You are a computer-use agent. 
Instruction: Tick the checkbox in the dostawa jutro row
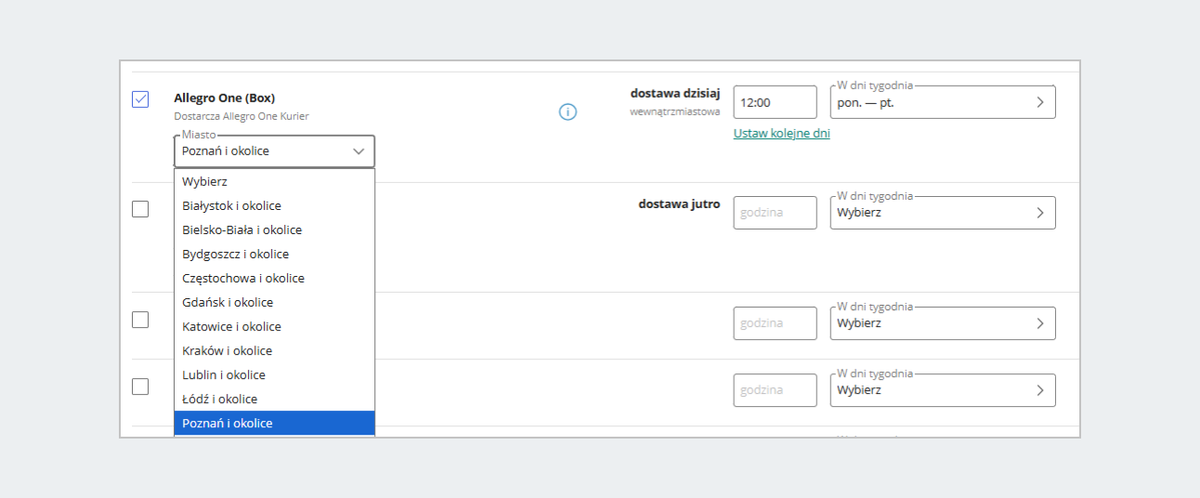[x=140, y=209]
